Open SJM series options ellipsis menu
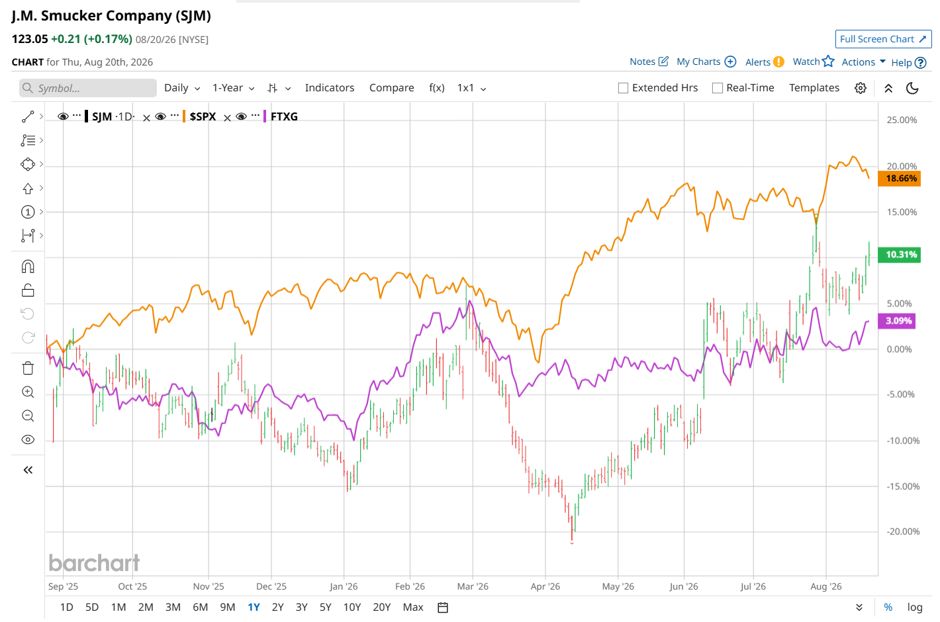This screenshot has height=622, width=940. click(77, 116)
